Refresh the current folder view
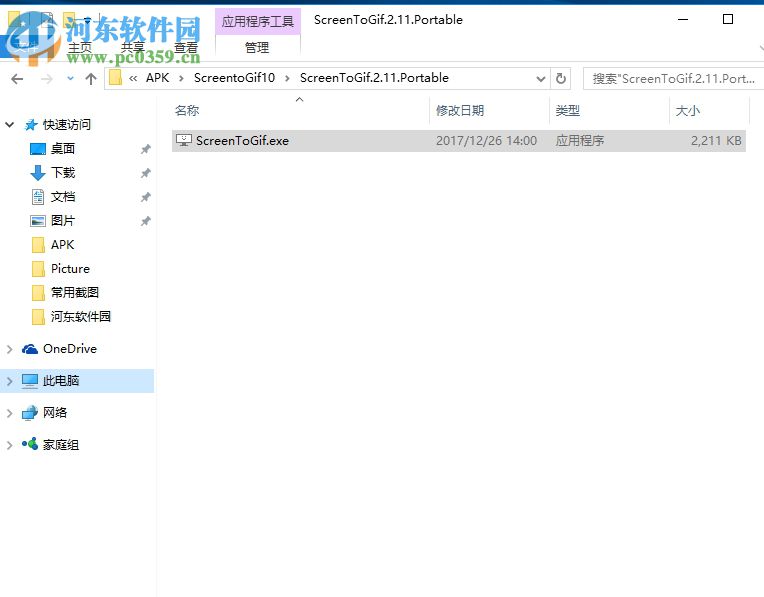 561,78
